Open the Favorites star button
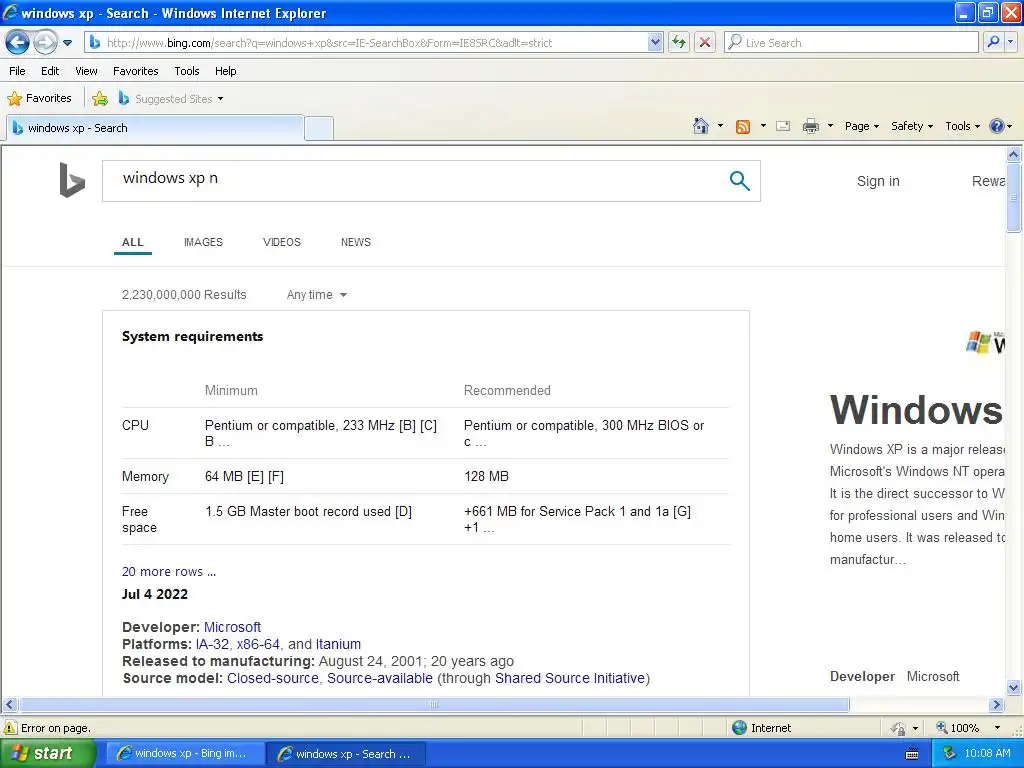This screenshot has width=1024, height=768. tap(39, 99)
